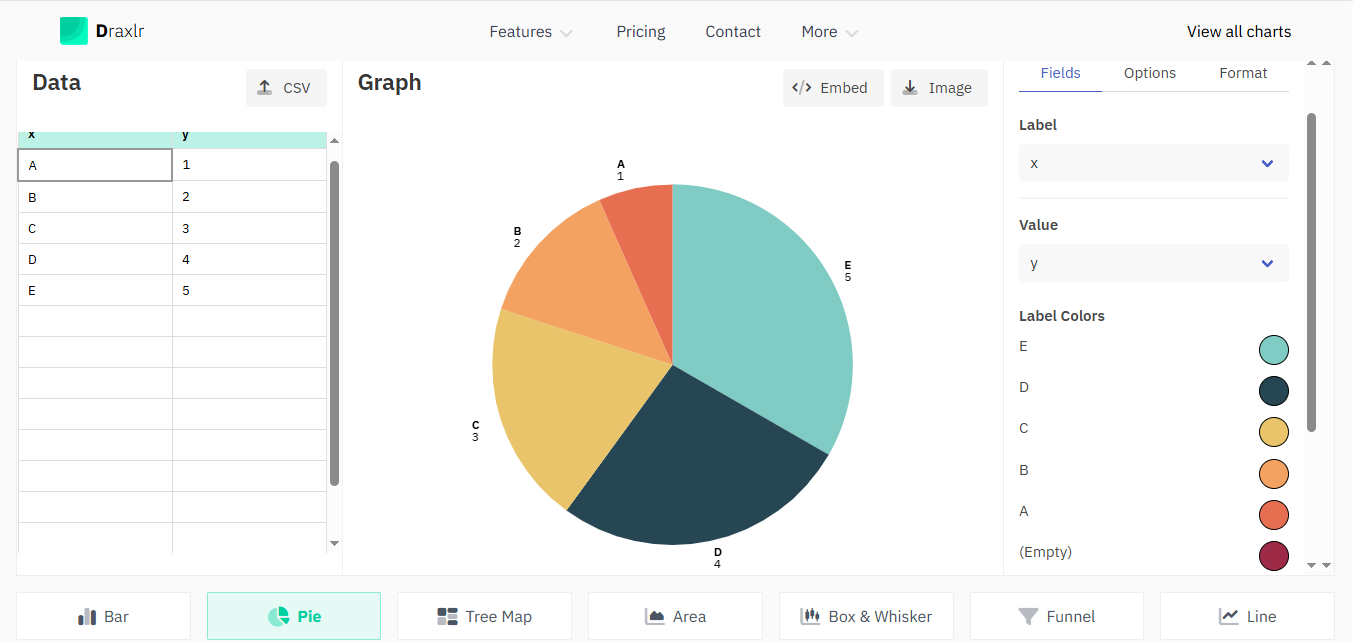The image size is (1353, 642).
Task: Expand the More navigation menu
Action: [828, 31]
